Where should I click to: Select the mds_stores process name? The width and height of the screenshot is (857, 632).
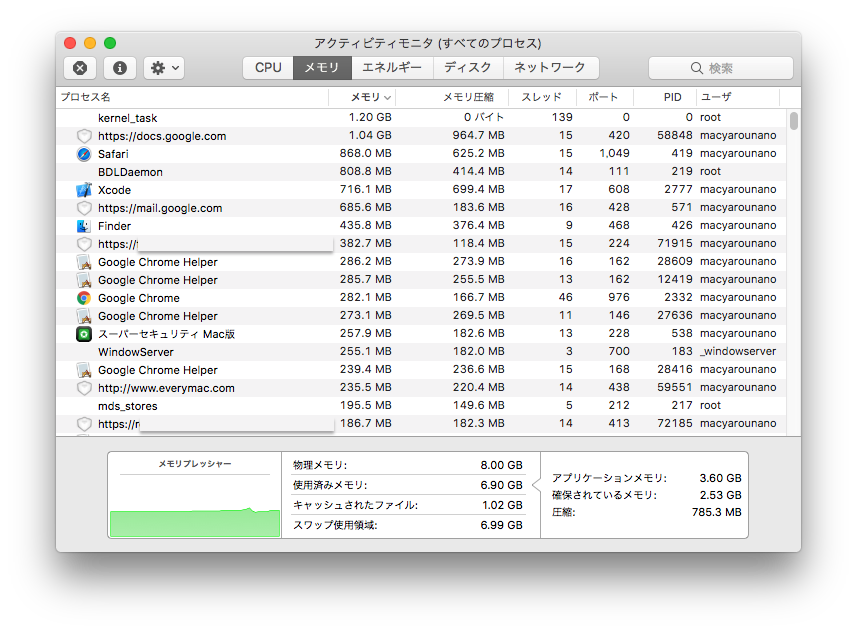[x=127, y=406]
